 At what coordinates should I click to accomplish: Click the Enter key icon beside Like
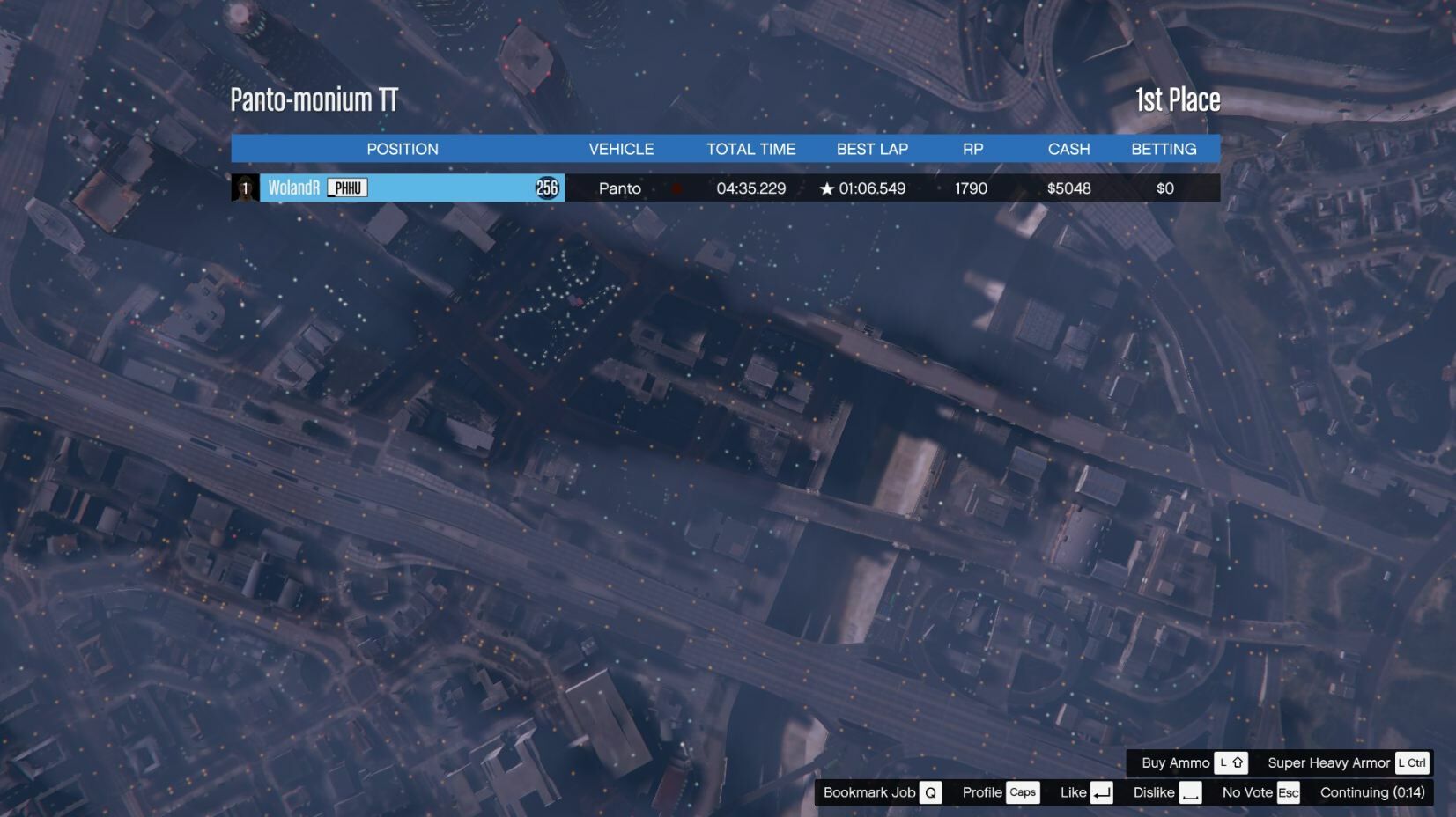1101,792
